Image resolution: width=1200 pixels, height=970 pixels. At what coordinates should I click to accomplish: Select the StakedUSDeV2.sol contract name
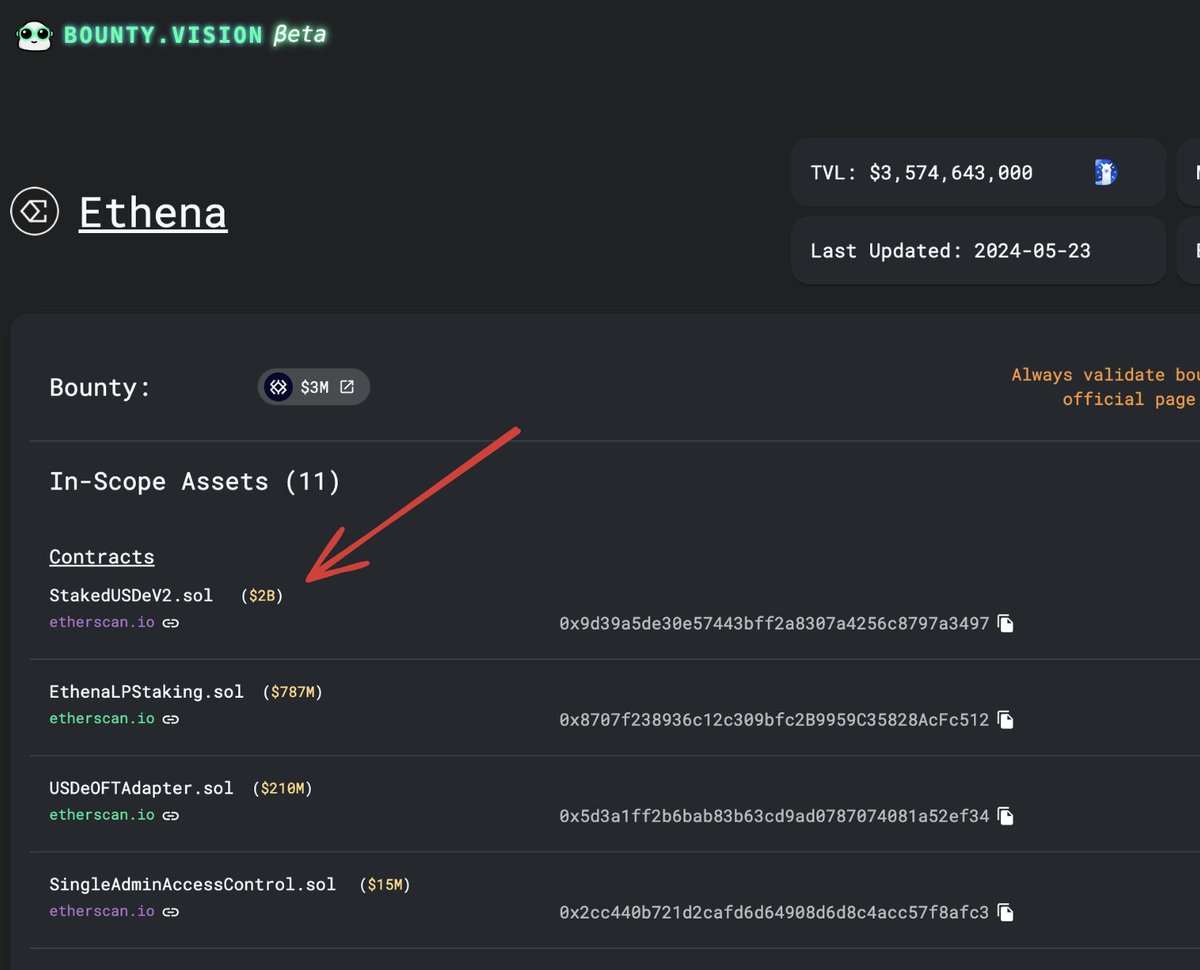point(131,595)
